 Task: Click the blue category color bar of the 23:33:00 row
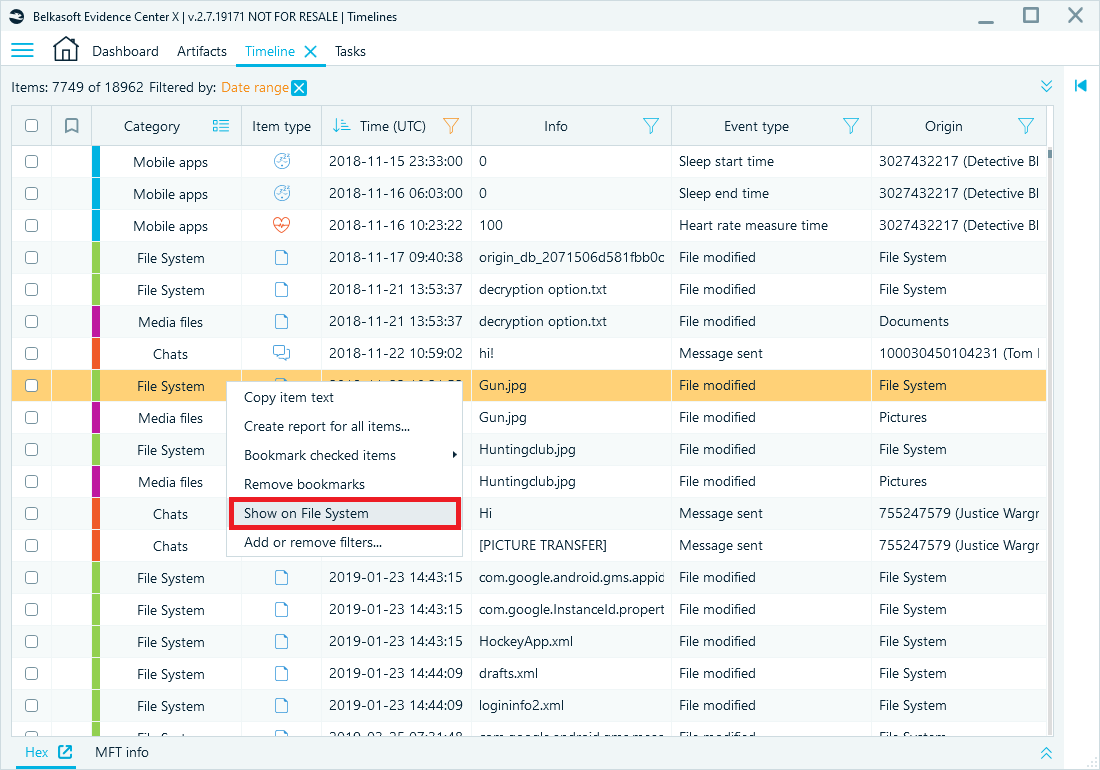coord(96,161)
